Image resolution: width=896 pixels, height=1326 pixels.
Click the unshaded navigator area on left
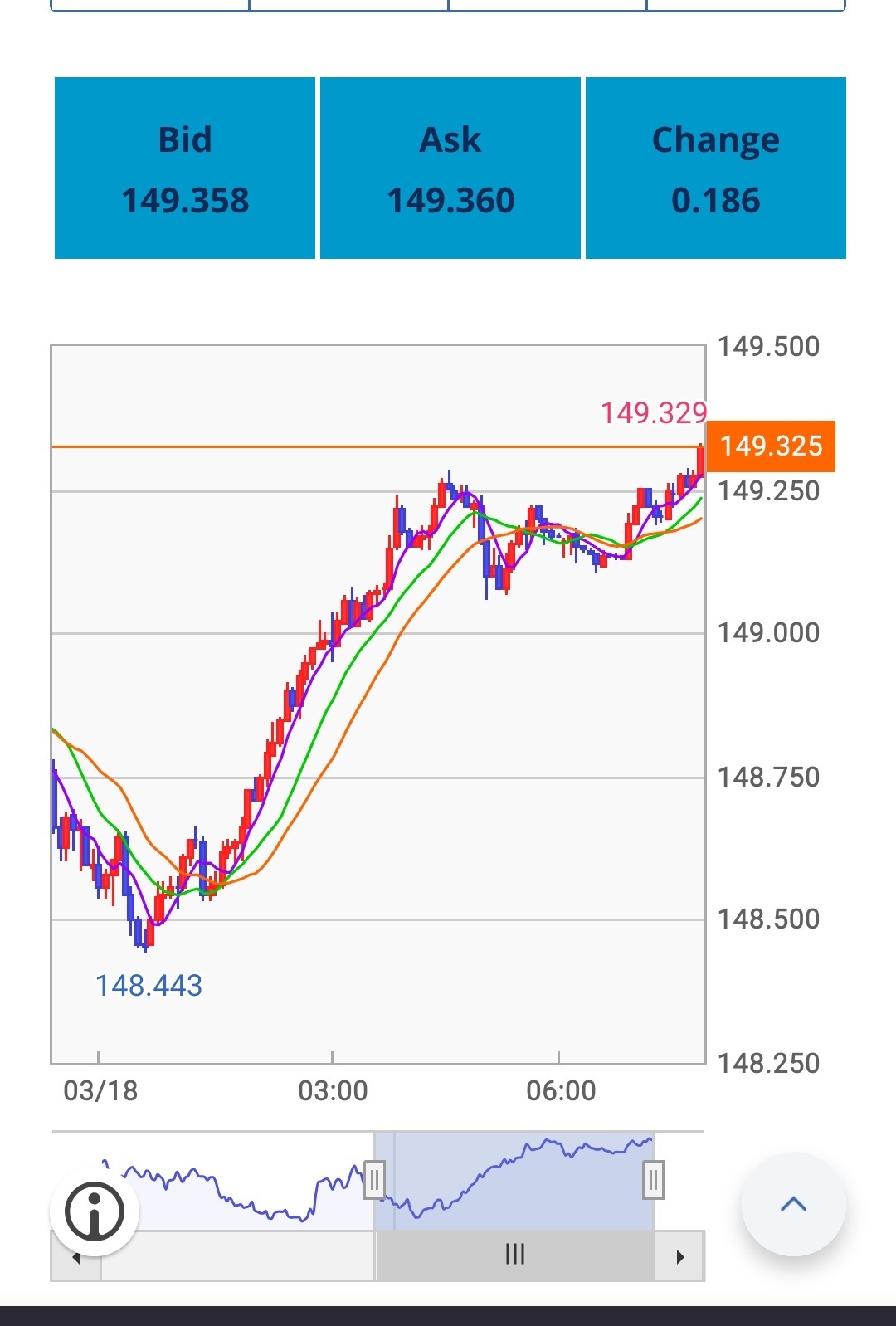(x=249, y=1180)
